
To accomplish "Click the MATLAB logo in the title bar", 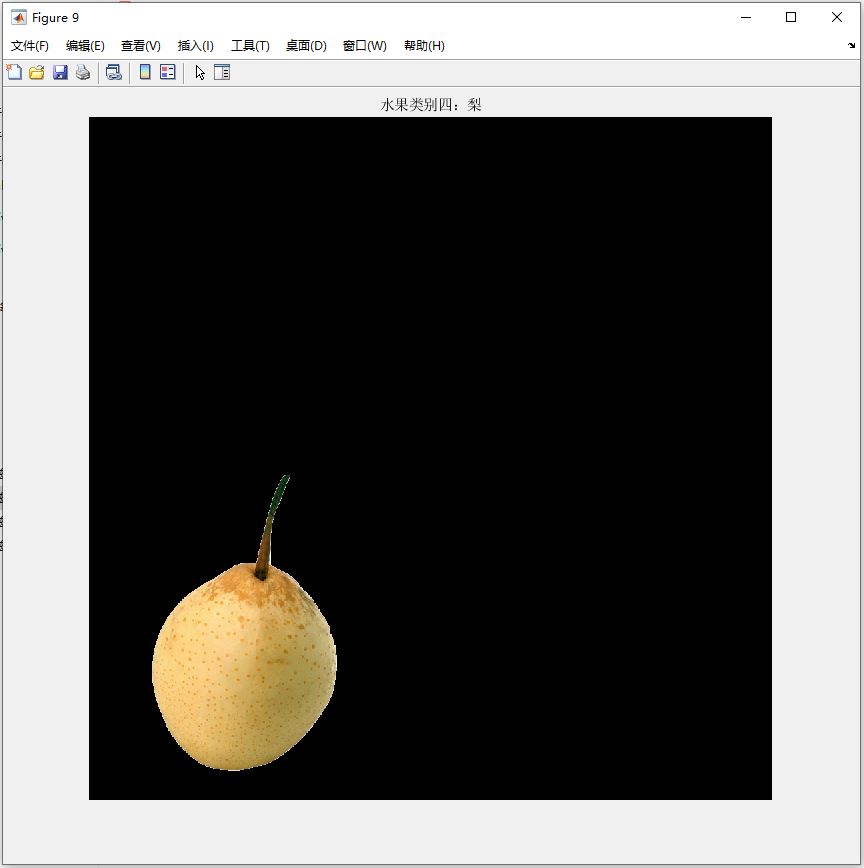I will 18,18.
